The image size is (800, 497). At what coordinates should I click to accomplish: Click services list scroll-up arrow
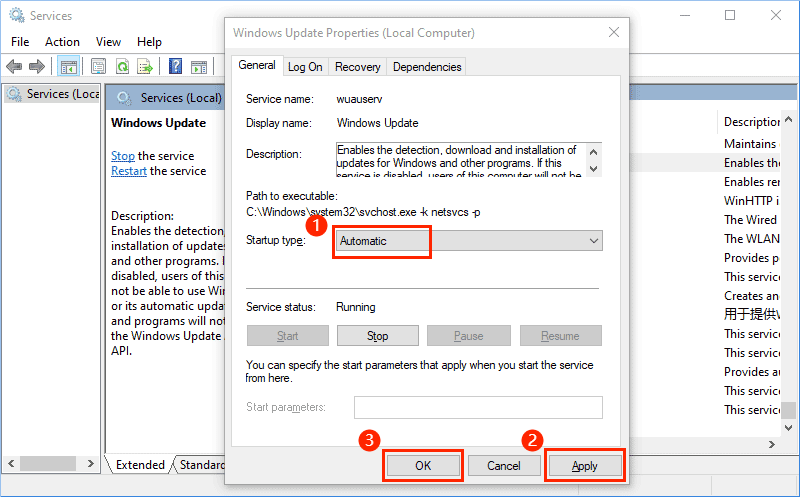(x=789, y=120)
